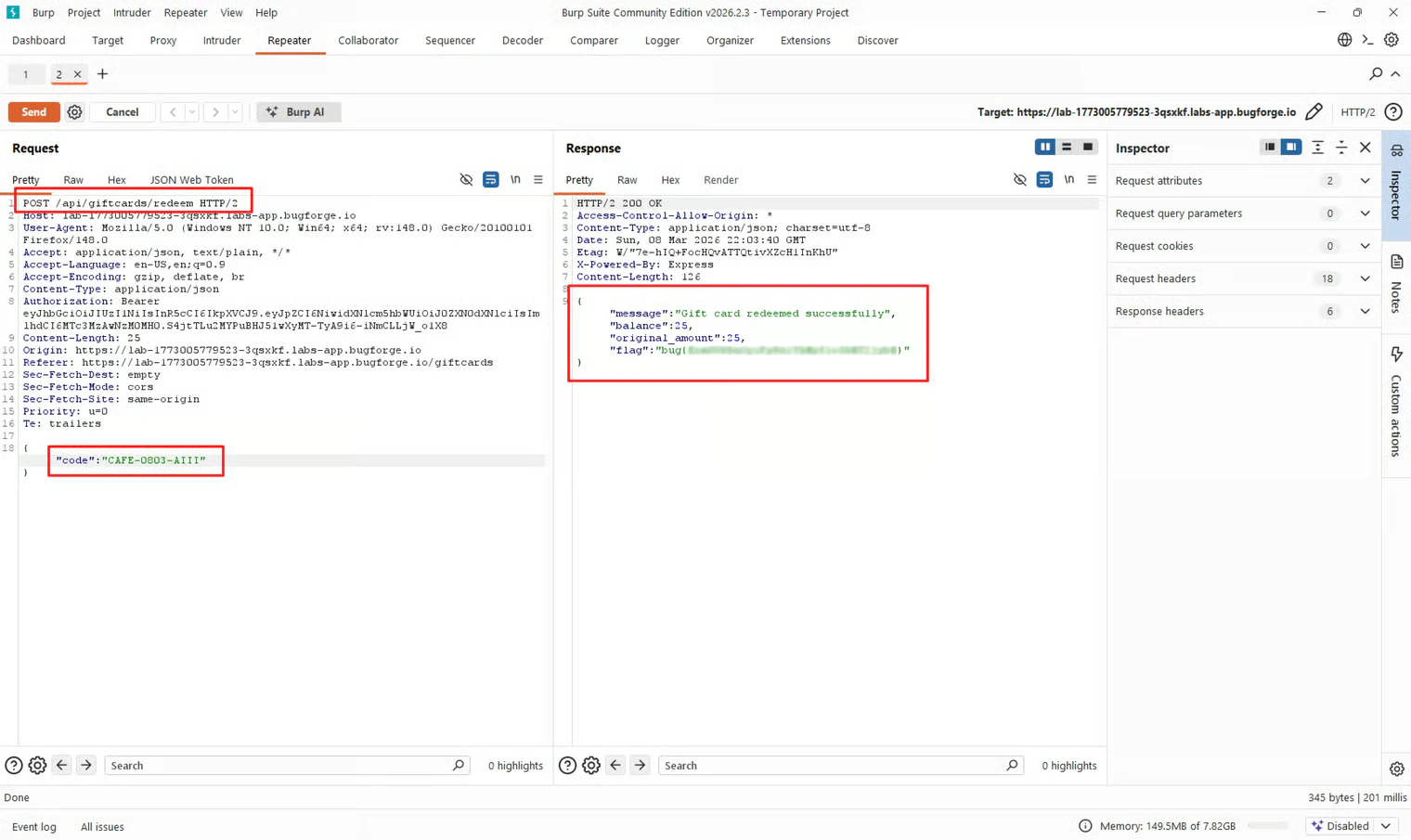This screenshot has height=840, width=1411.
Task: Open the Request pane options menu icon
Action: click(538, 180)
